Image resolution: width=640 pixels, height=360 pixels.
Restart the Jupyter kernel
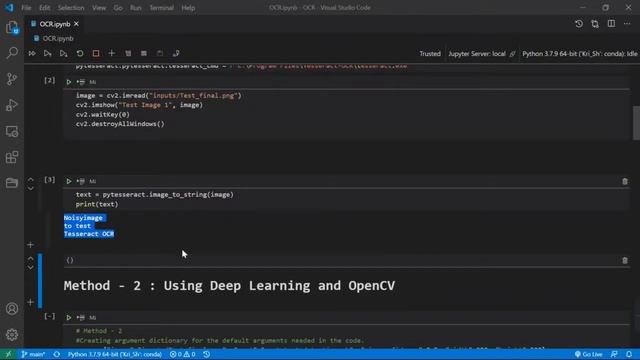click(80, 53)
